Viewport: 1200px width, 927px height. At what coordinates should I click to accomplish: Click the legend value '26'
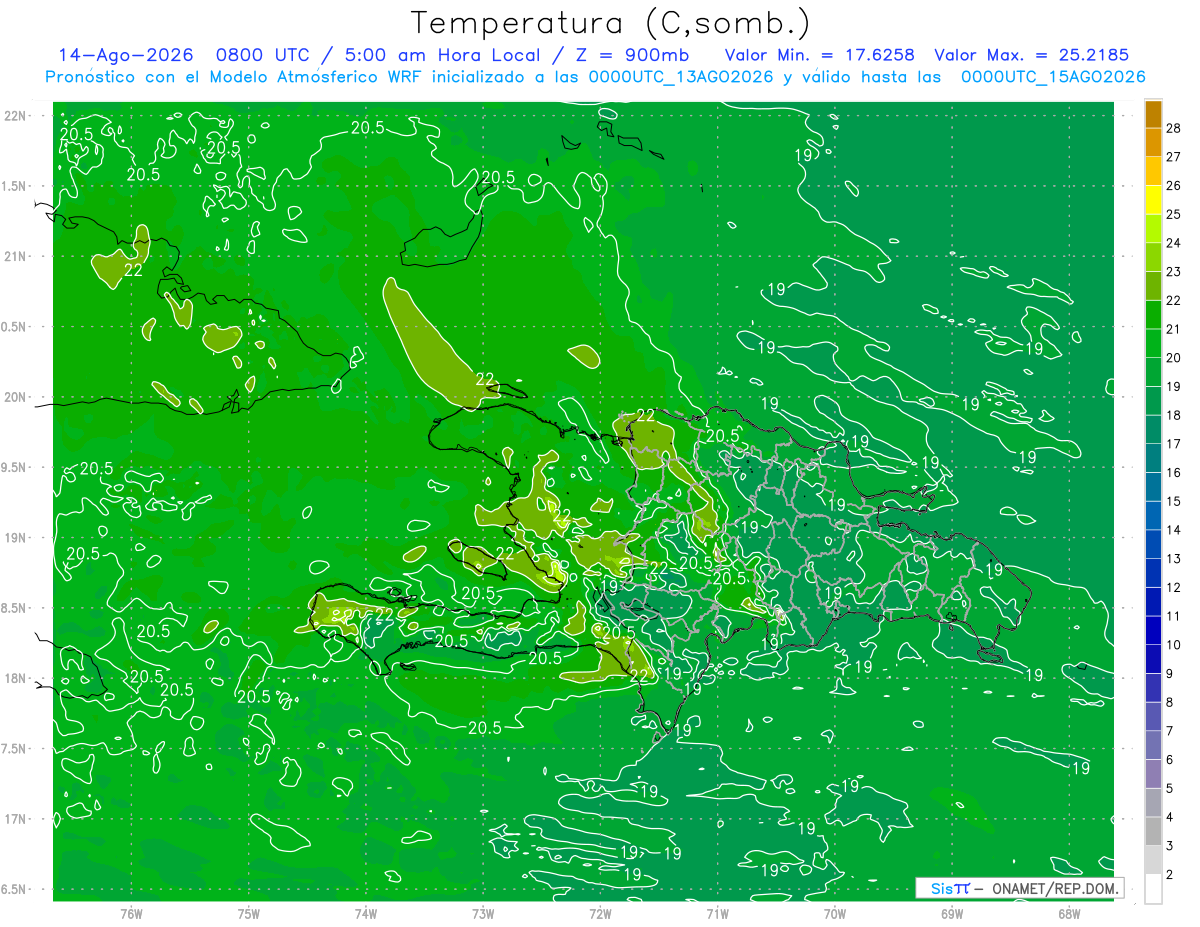1174,186
